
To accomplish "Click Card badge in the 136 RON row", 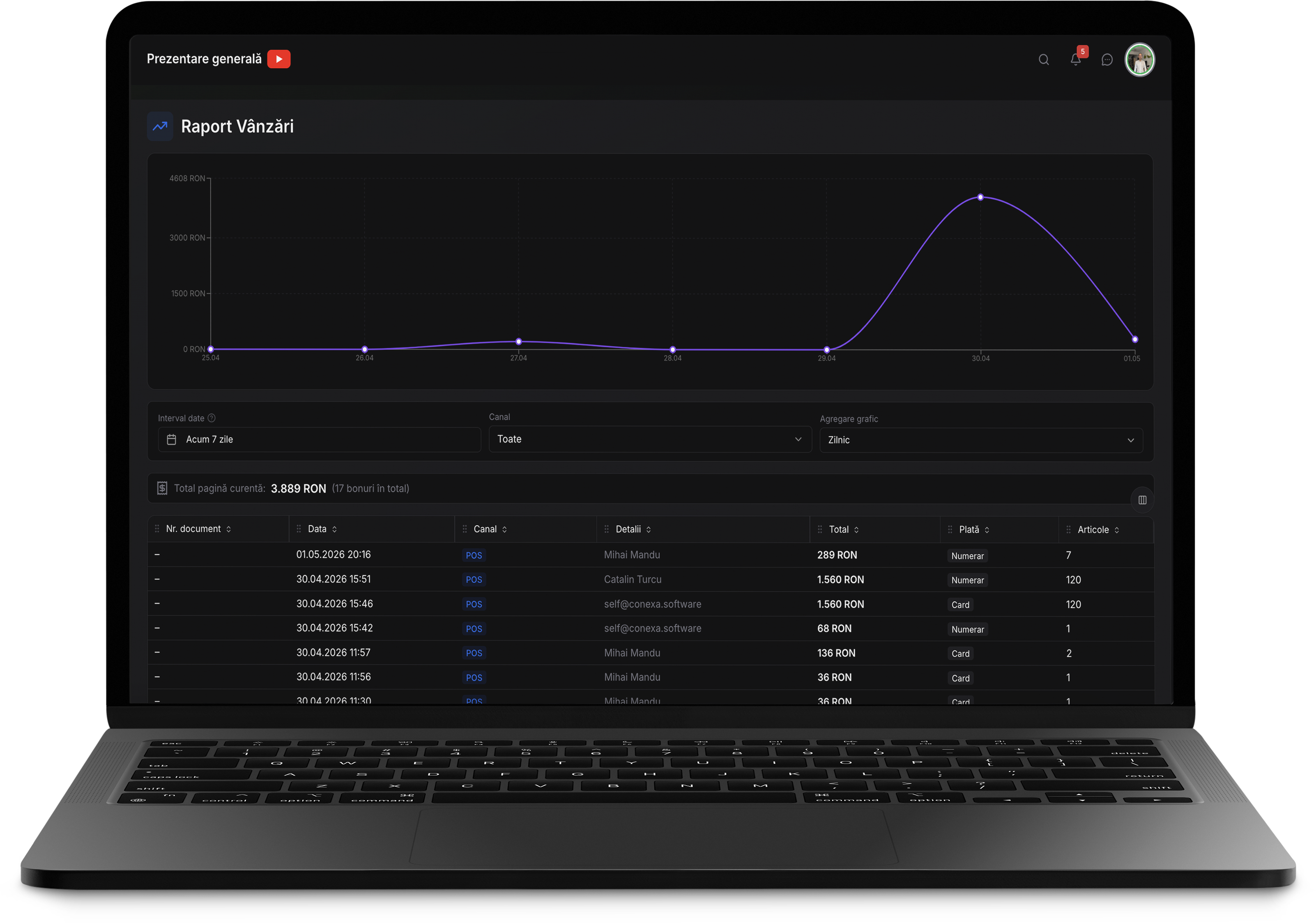I will [960, 654].
